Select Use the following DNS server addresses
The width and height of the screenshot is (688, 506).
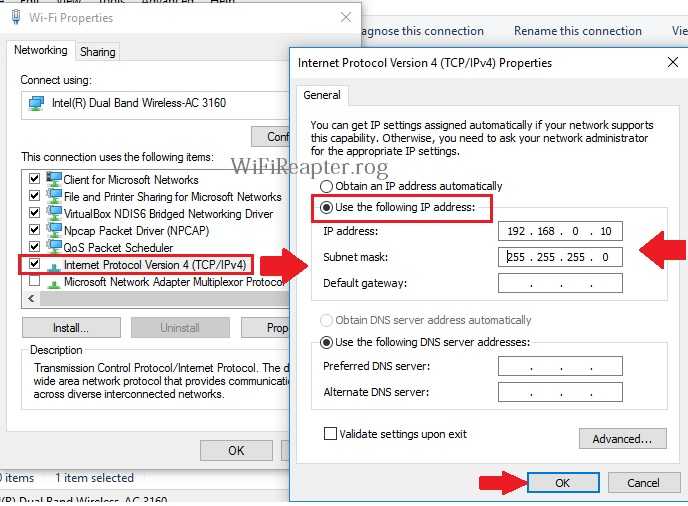[326, 343]
